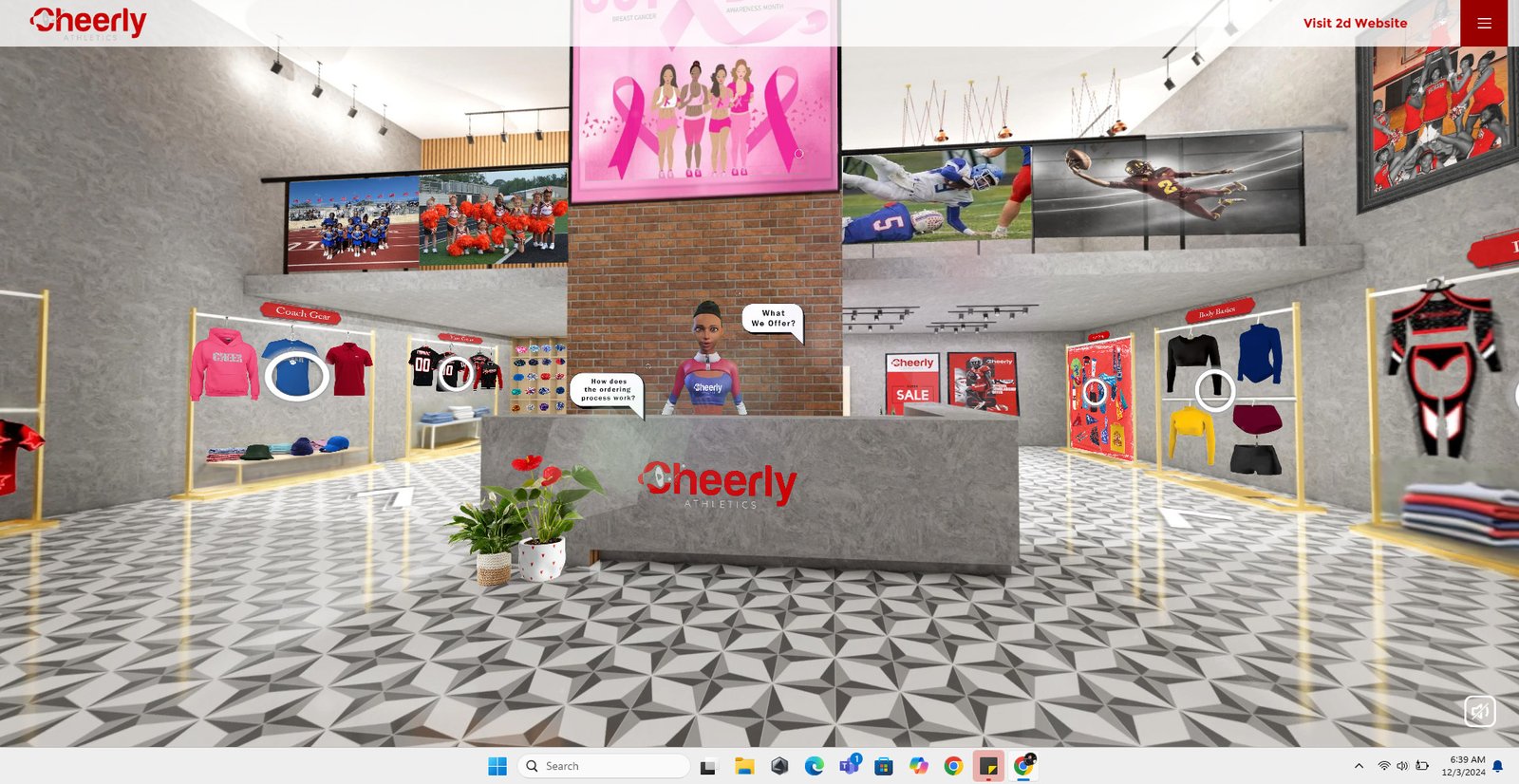The height and width of the screenshot is (784, 1519).
Task: Select the Body Basics rack hotspot circle
Action: coord(1214,389)
